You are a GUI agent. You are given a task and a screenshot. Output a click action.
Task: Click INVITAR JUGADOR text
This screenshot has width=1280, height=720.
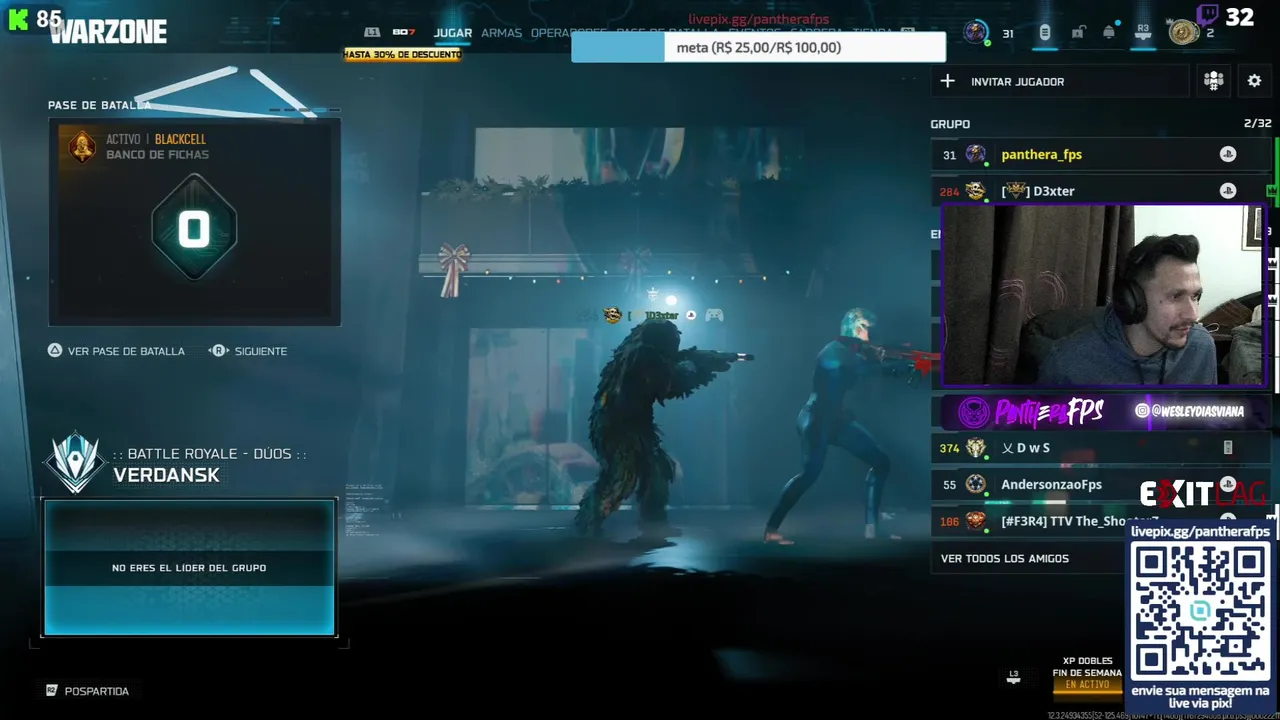1017,81
